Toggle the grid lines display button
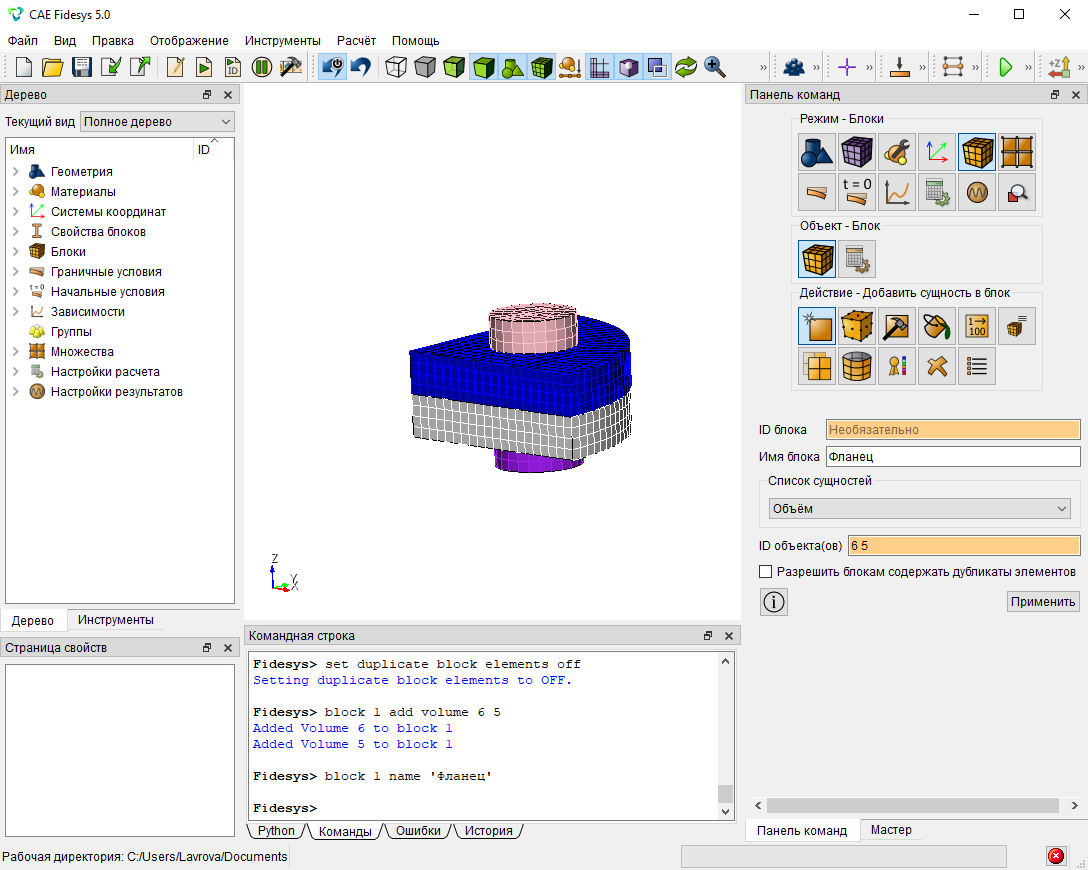The width and height of the screenshot is (1088, 870). 599,67
